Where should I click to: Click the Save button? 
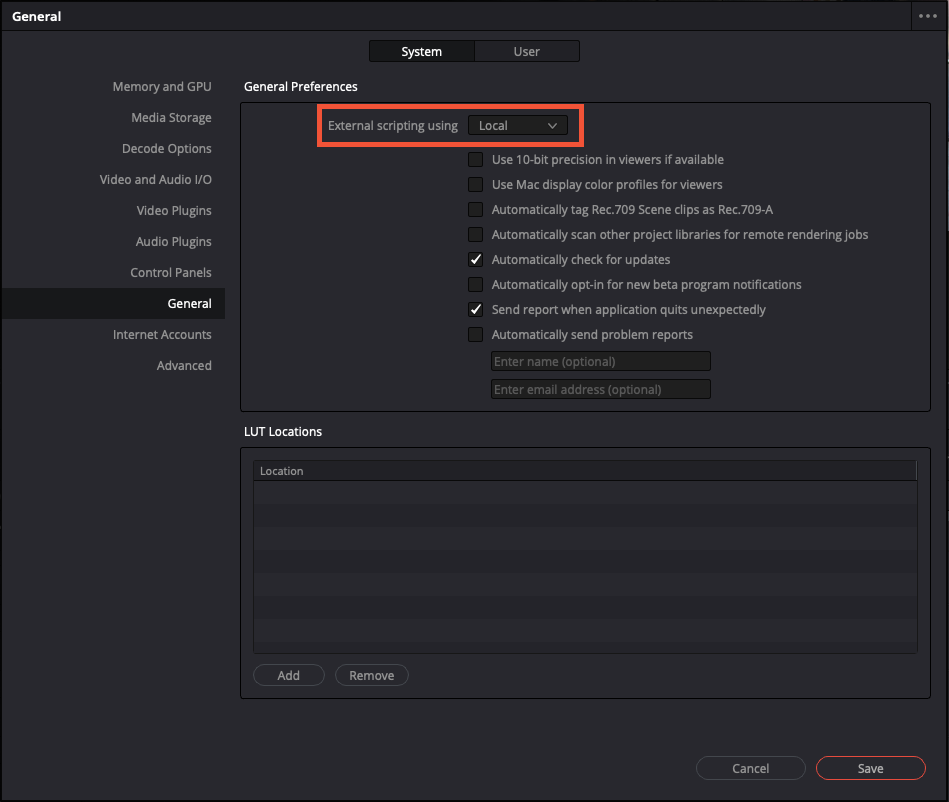click(x=869, y=768)
